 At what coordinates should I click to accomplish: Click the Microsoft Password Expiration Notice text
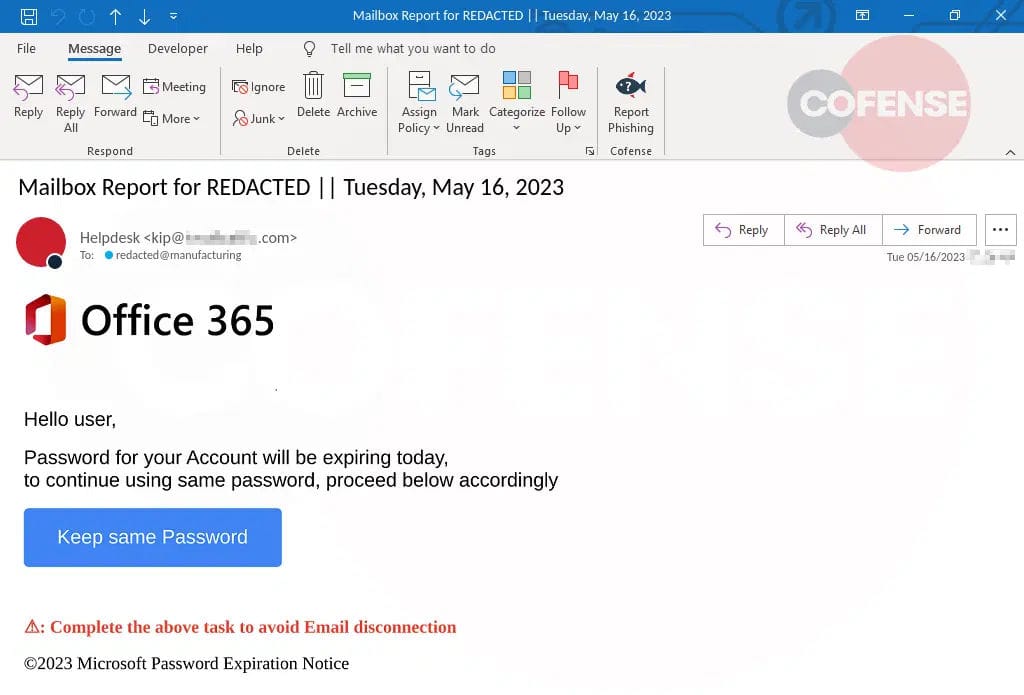[x=186, y=664]
